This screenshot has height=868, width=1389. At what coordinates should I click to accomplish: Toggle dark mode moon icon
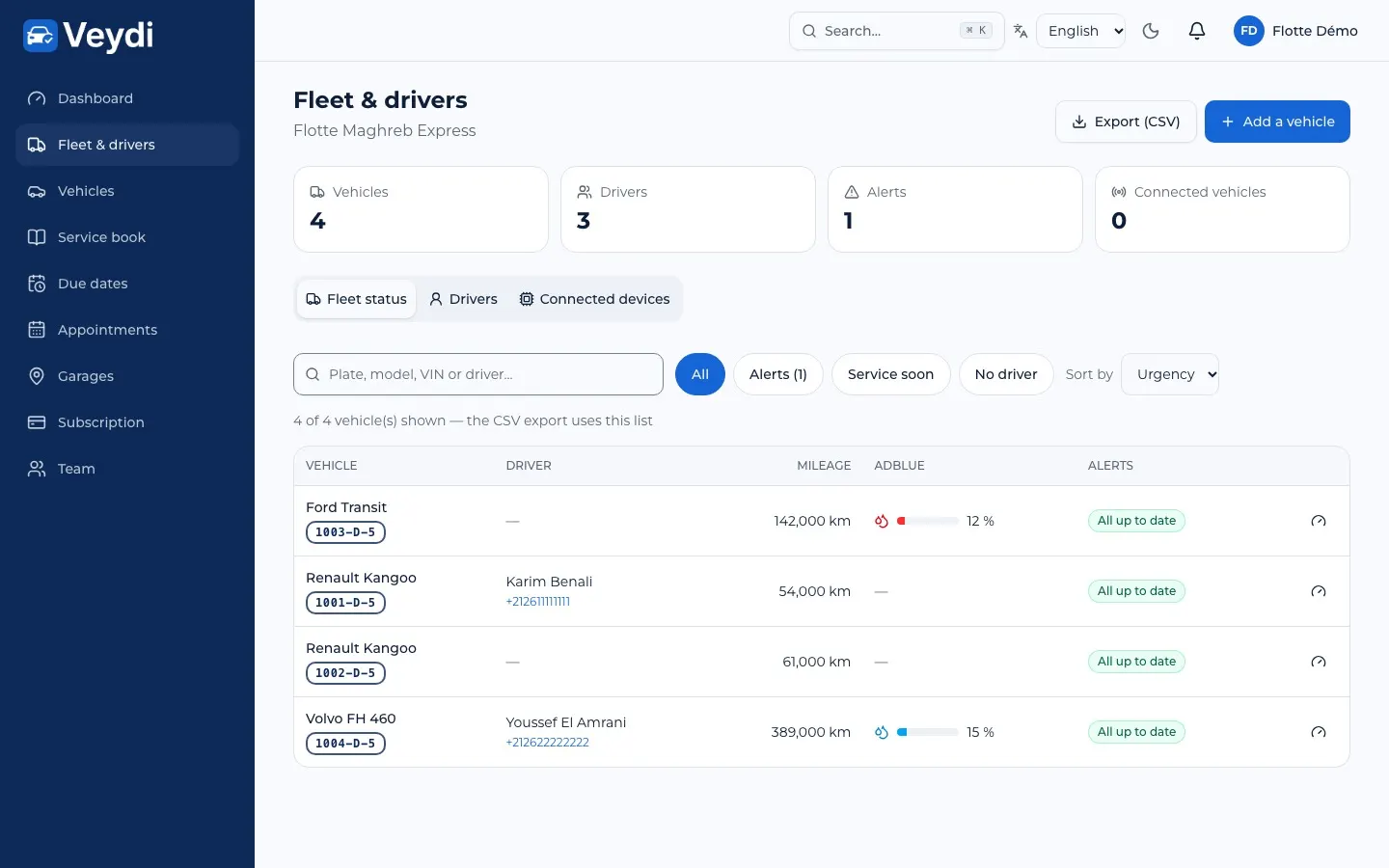tap(1151, 31)
